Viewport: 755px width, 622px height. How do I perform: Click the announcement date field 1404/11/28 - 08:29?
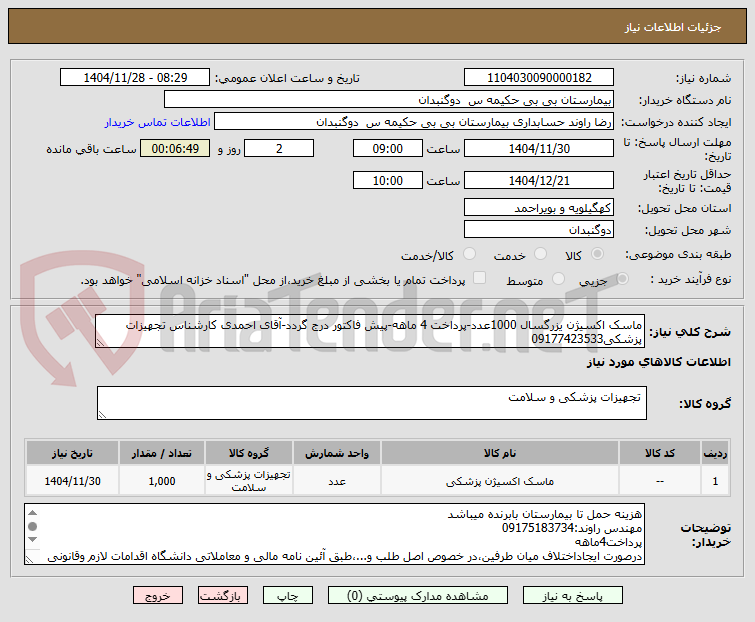tap(135, 78)
